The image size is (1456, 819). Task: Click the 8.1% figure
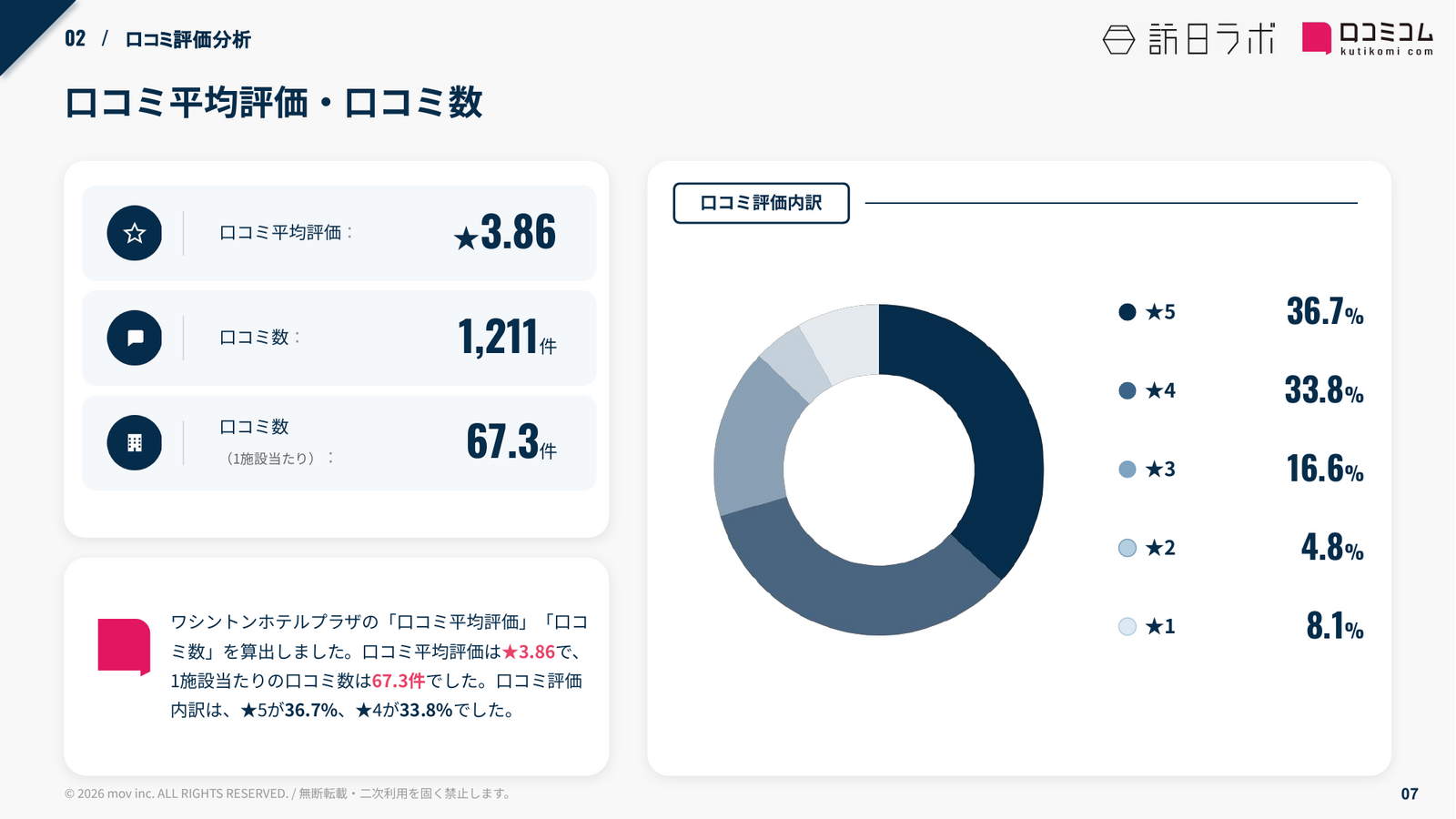1335,626
